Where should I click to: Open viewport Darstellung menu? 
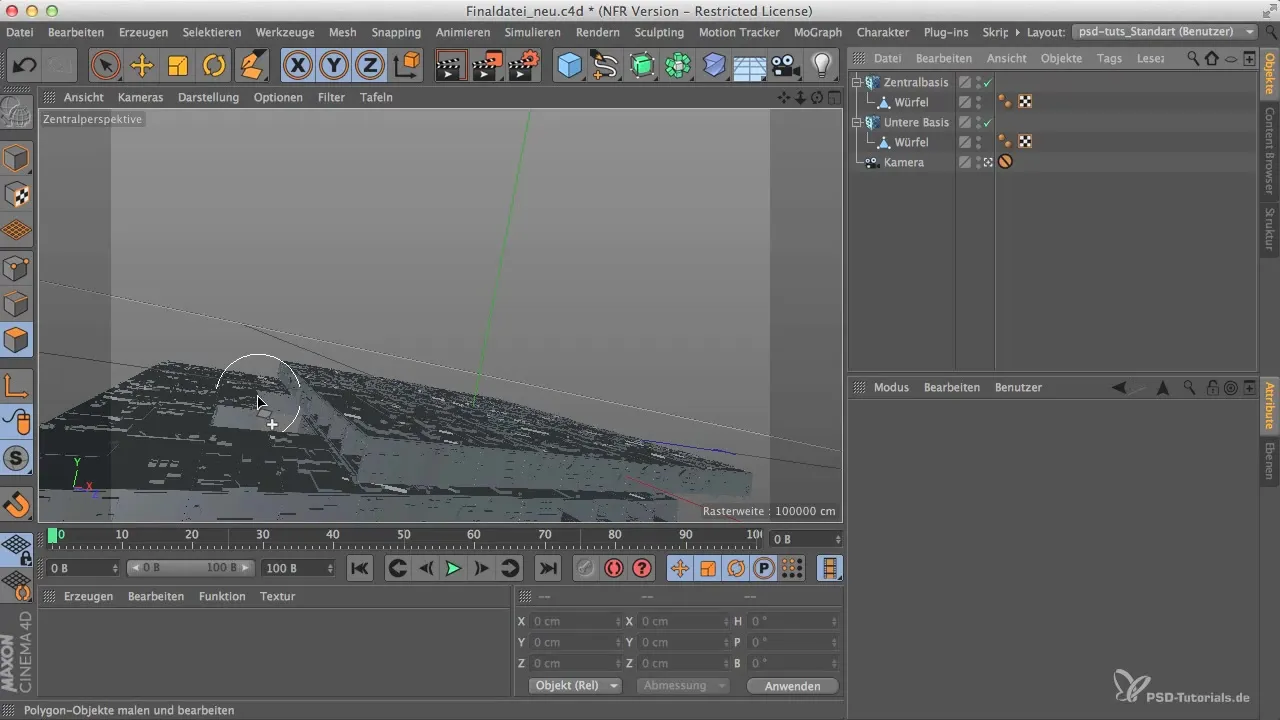[208, 97]
